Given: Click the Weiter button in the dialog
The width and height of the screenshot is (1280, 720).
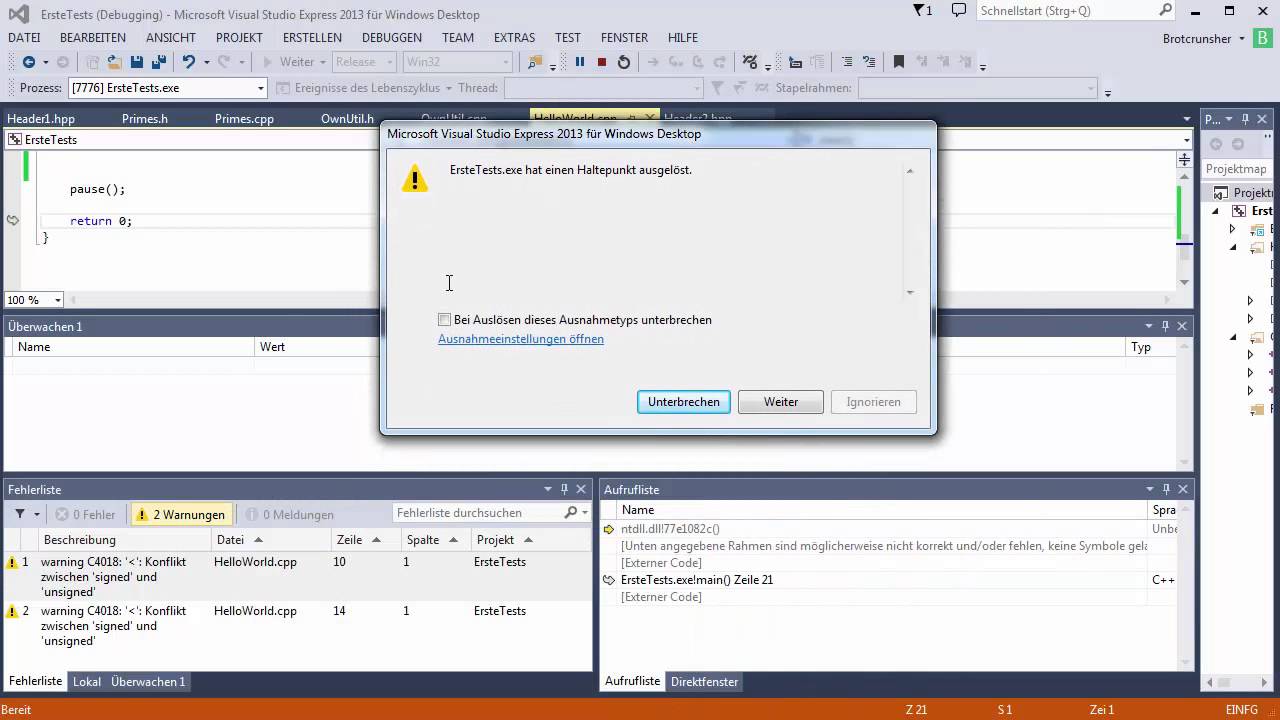Looking at the screenshot, I should (x=781, y=402).
